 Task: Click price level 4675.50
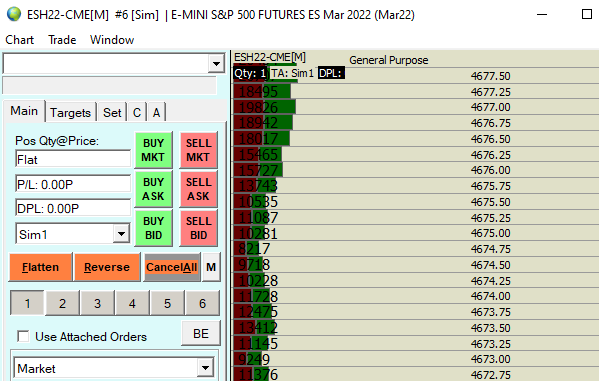(491, 202)
